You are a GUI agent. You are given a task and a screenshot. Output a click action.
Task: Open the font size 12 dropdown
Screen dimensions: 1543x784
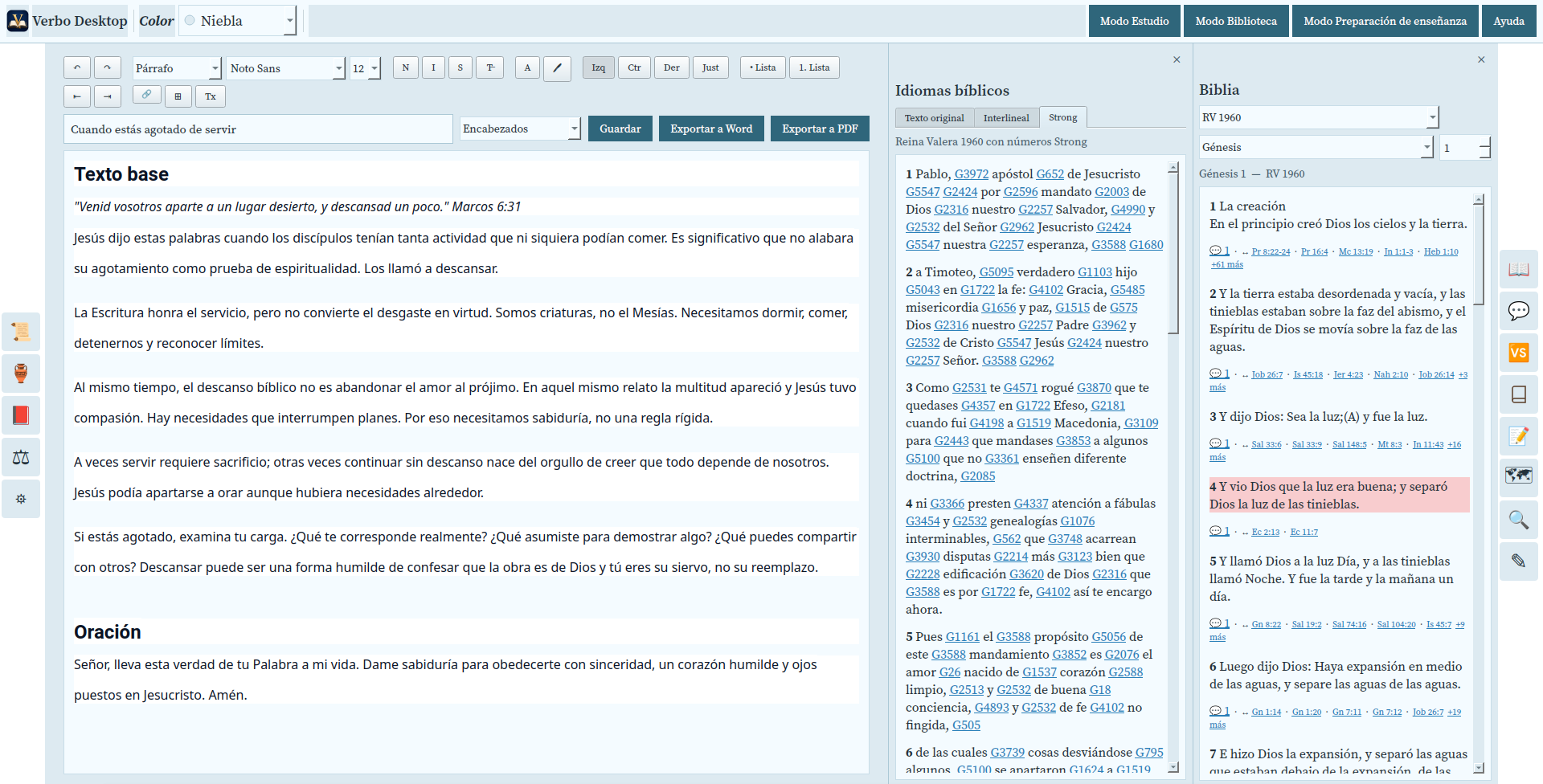[365, 68]
